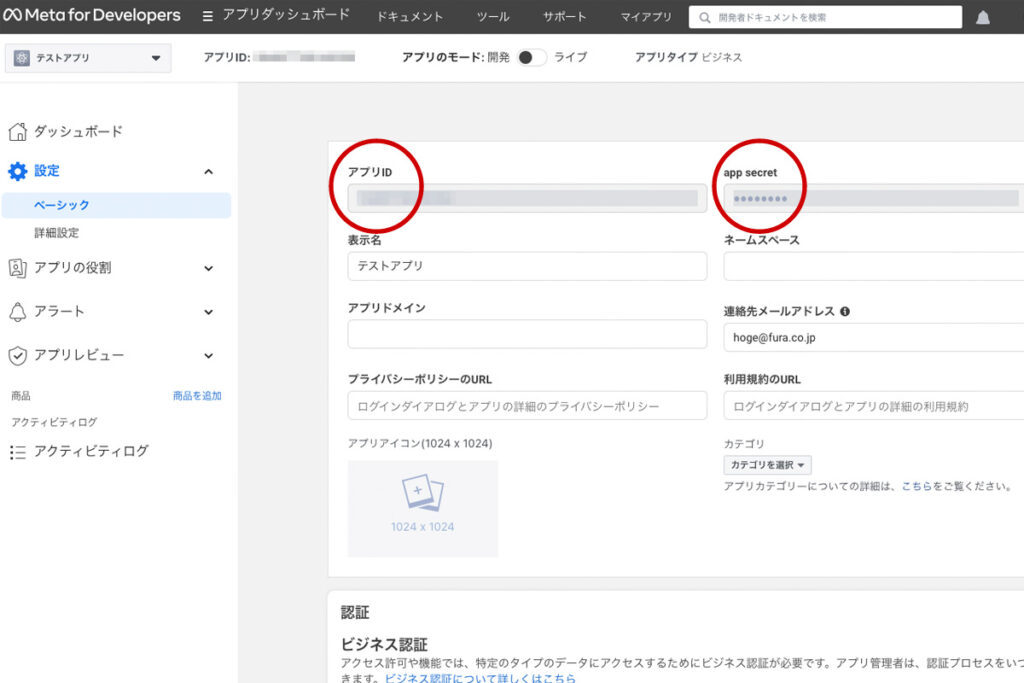The height and width of the screenshot is (683, 1024).
Task: Click the notification bell icon
Action: pos(983,18)
